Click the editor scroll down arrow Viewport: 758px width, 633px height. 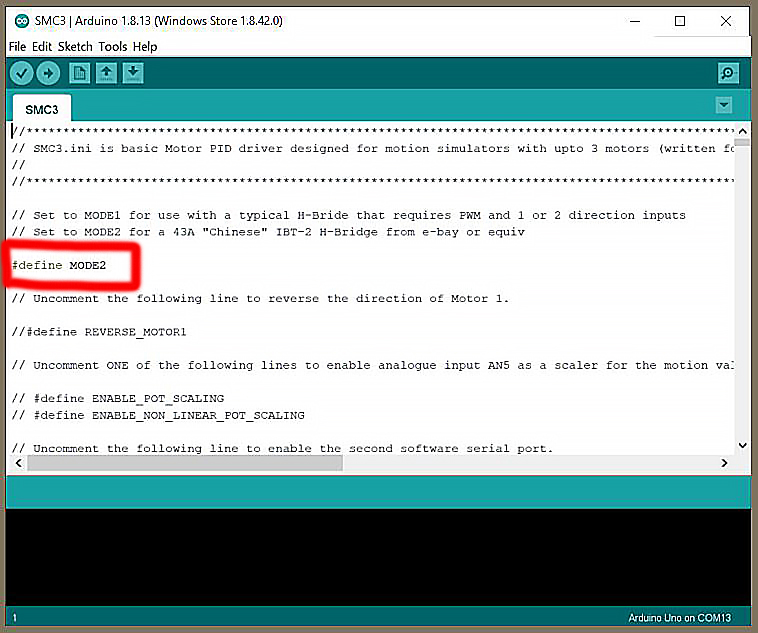point(743,445)
